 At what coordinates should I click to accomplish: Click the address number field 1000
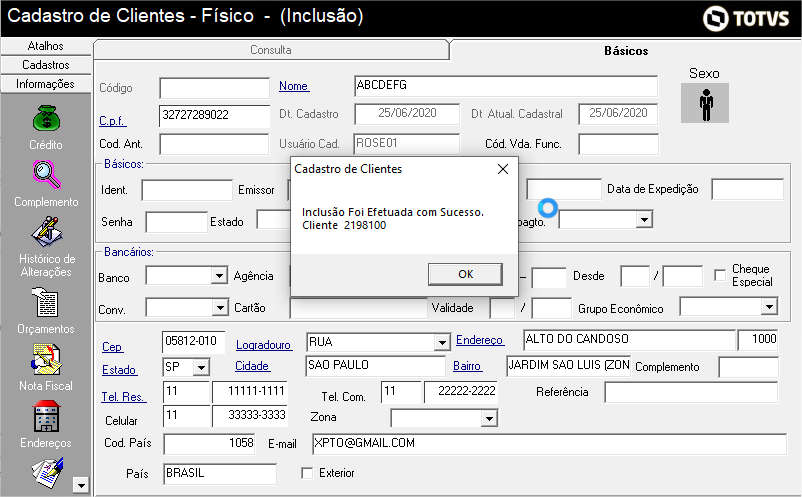pyautogui.click(x=758, y=340)
